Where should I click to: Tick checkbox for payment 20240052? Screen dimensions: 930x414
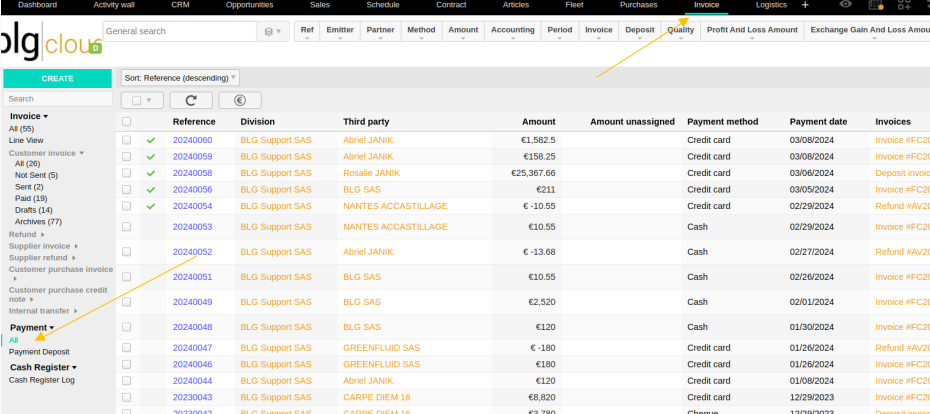click(126, 251)
